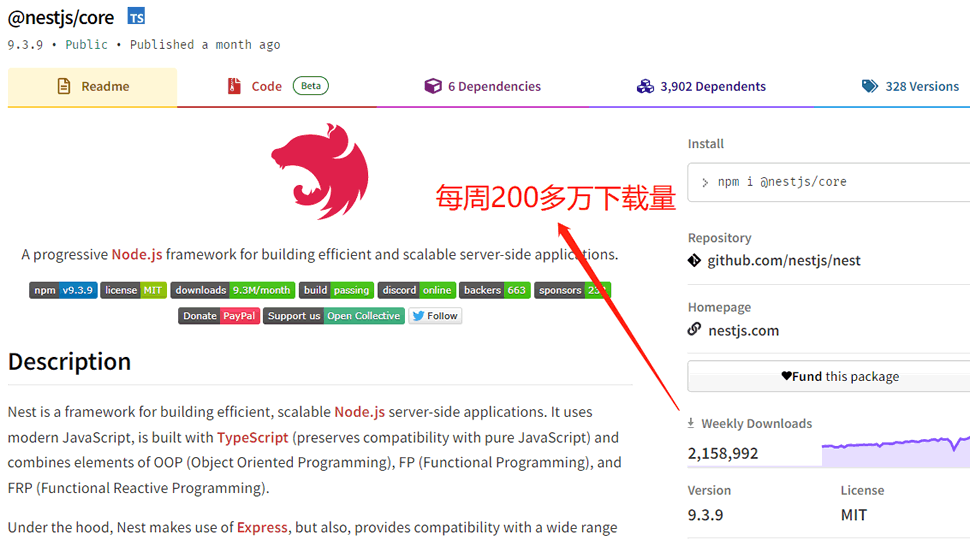Click the weekly downloads sparkline chart
This screenshot has height=541, width=970.
coord(896,451)
